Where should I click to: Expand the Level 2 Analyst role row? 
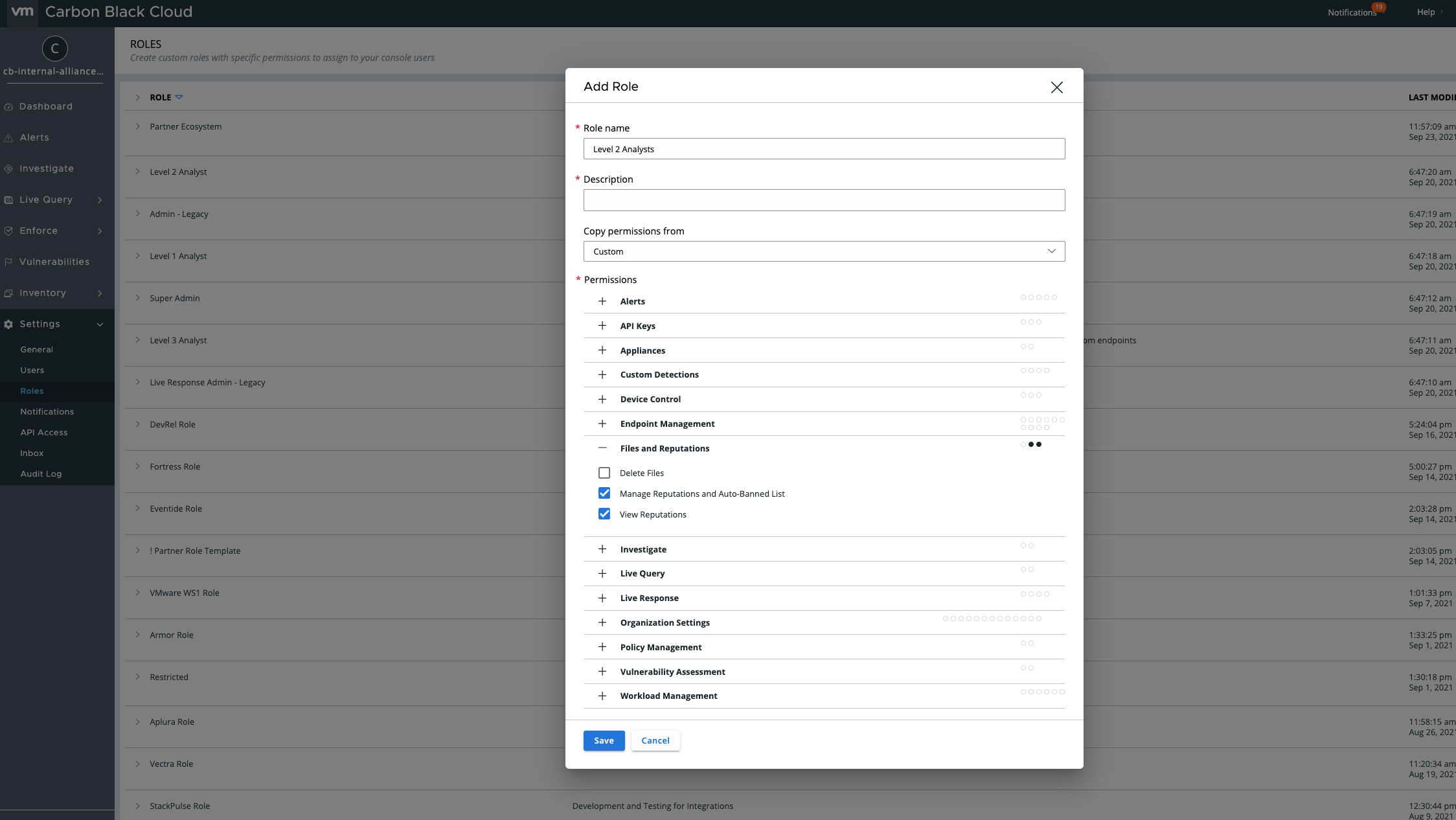pos(137,172)
